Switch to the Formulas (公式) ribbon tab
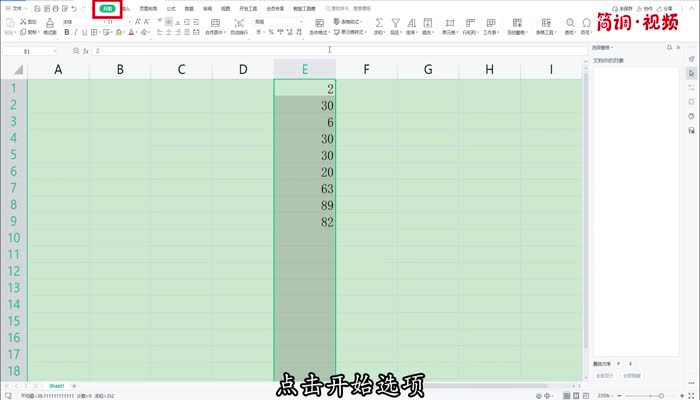The height and width of the screenshot is (400, 700). [x=171, y=8]
